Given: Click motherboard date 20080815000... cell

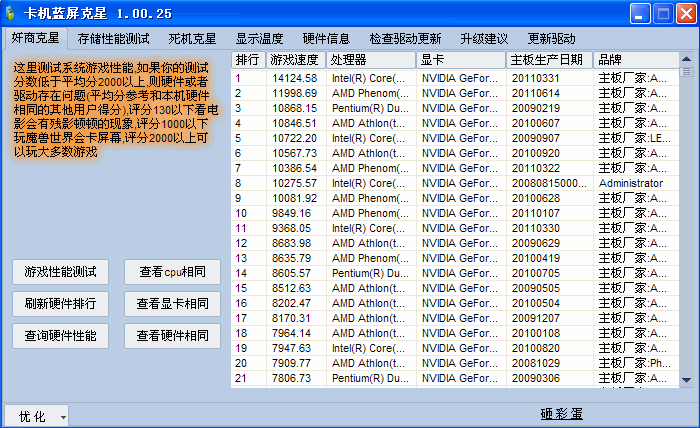Looking at the screenshot, I should click(x=549, y=183).
